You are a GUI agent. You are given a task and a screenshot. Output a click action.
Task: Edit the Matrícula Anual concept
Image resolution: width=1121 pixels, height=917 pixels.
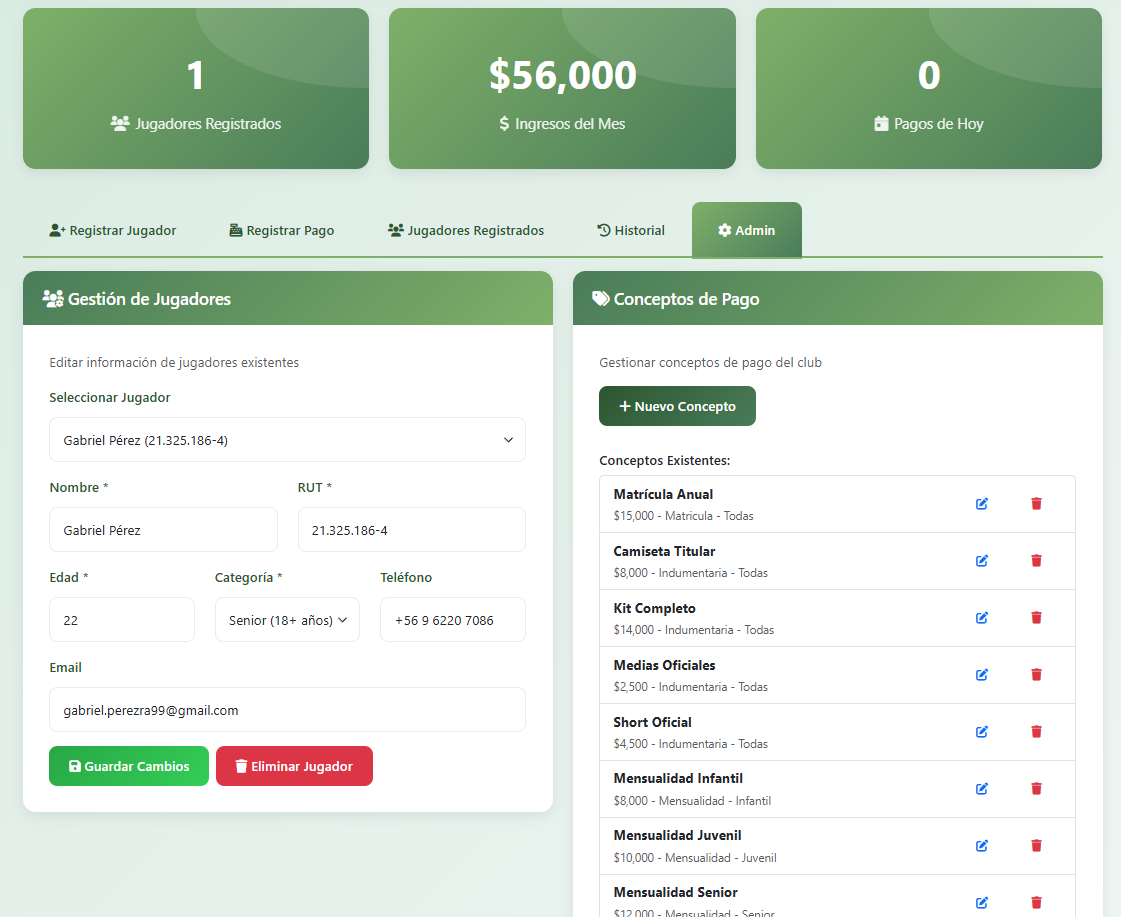pyautogui.click(x=981, y=504)
